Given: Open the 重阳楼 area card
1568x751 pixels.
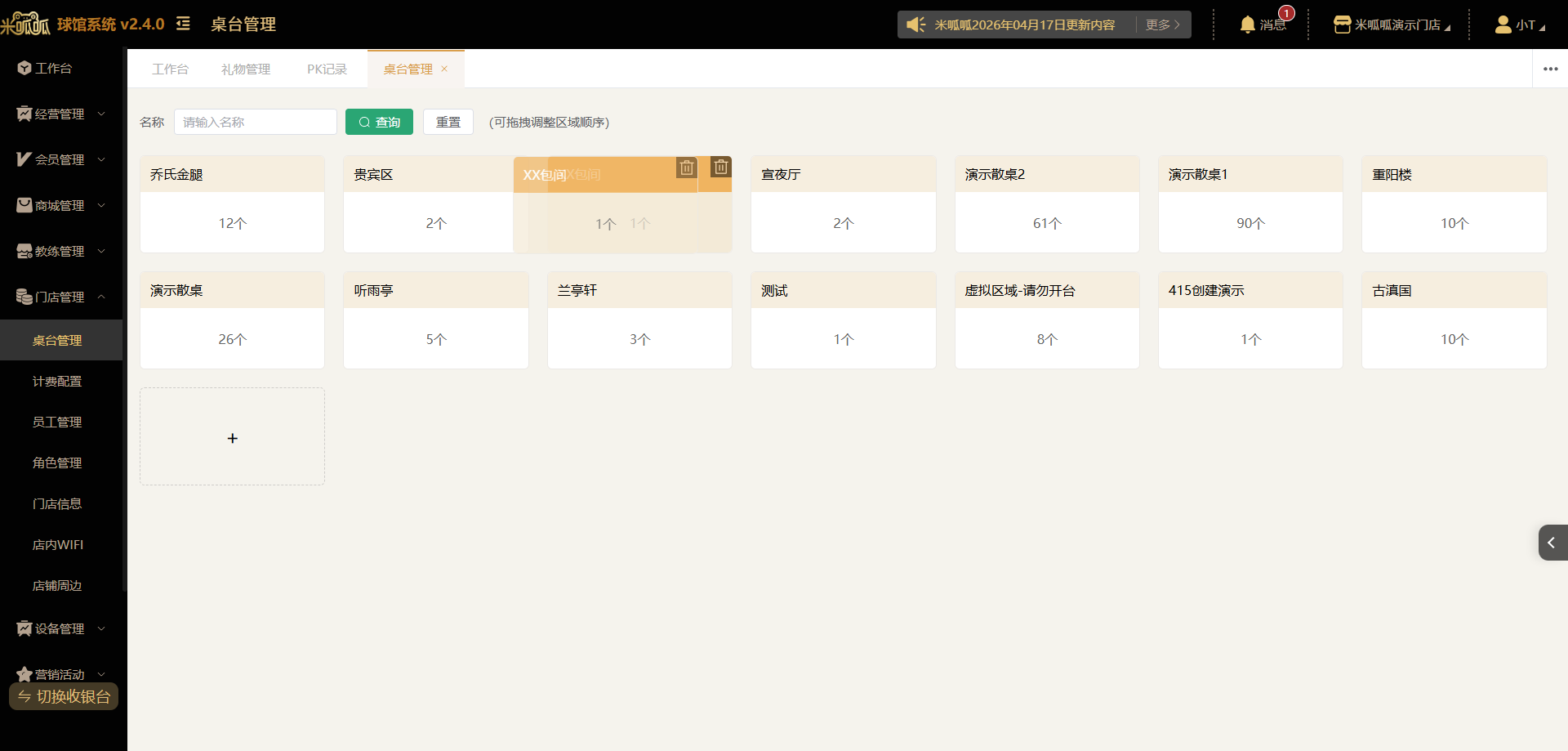Looking at the screenshot, I should pyautogui.click(x=1454, y=204).
